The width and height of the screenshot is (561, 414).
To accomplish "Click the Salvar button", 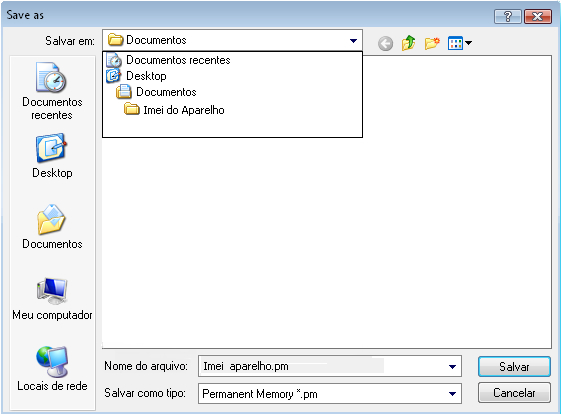I will click(x=514, y=366).
